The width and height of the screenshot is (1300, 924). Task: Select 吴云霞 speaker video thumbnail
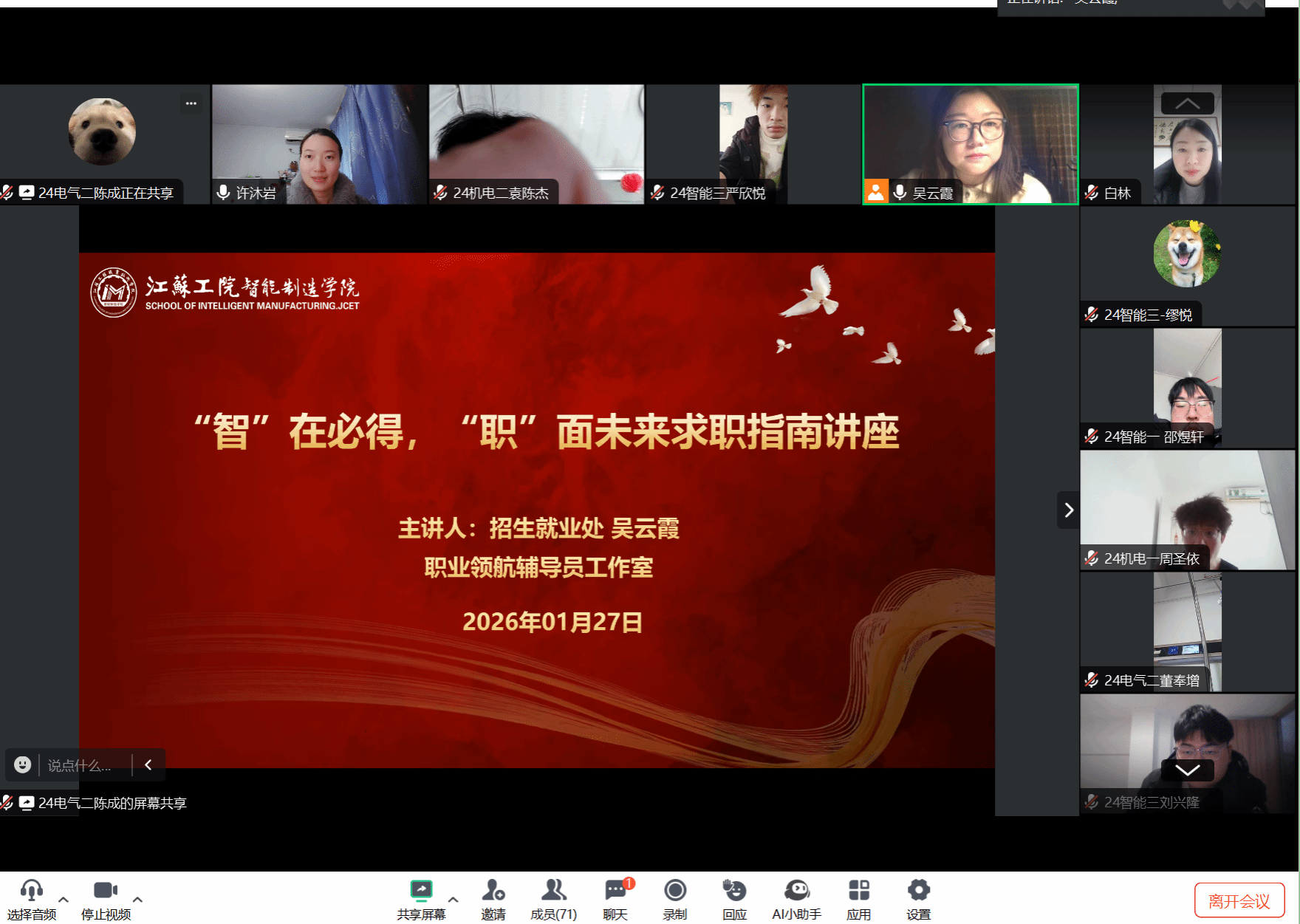pyautogui.click(x=970, y=144)
